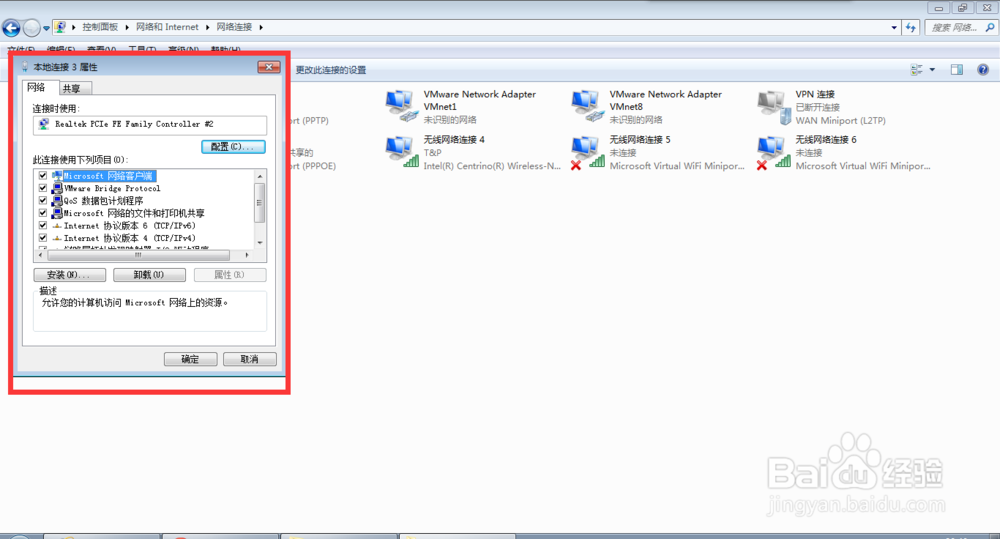1000x539 pixels.
Task: Expand arrow after 网络连接 breadcrumb
Action: point(261,27)
